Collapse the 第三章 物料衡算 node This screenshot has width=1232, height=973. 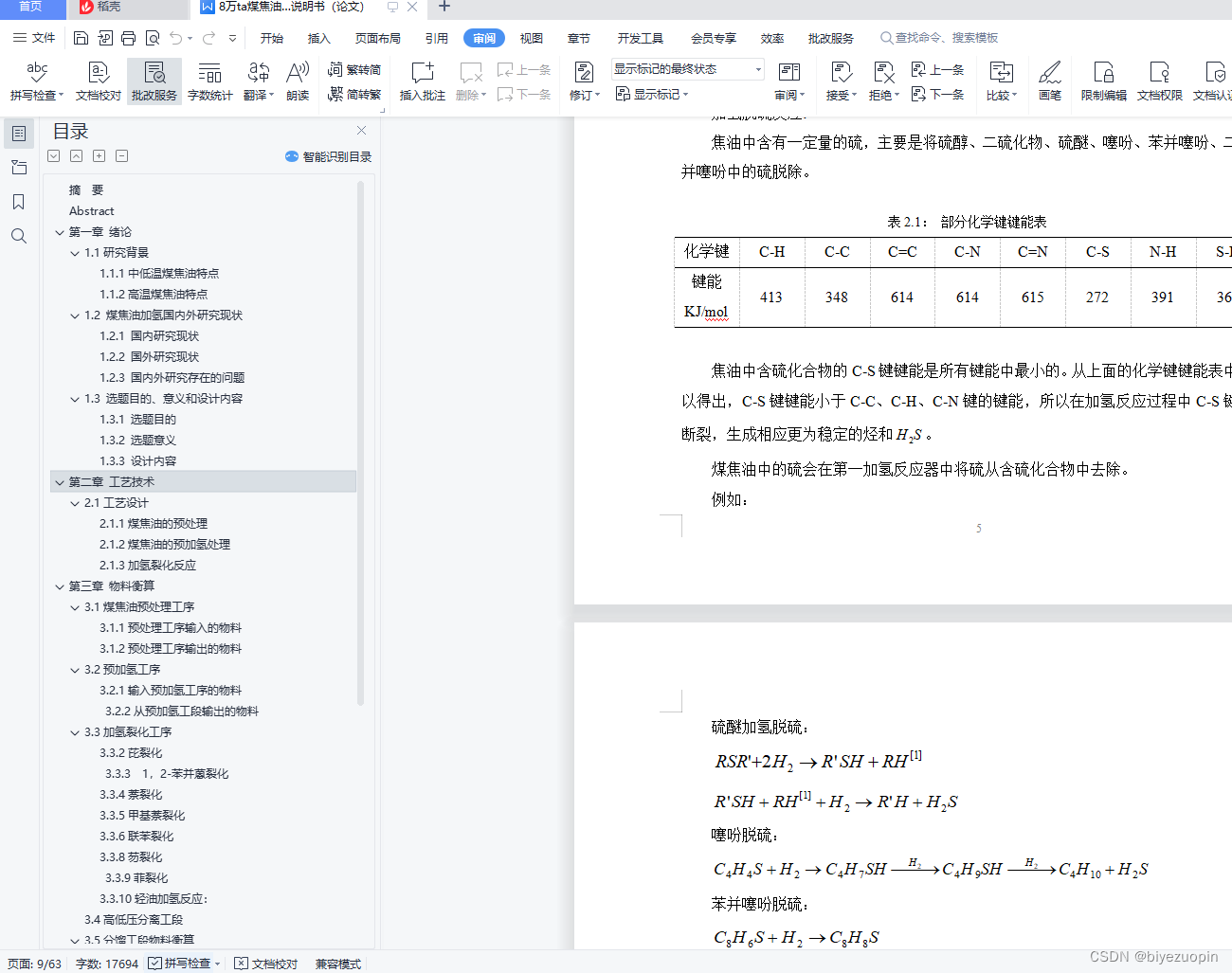click(x=60, y=586)
